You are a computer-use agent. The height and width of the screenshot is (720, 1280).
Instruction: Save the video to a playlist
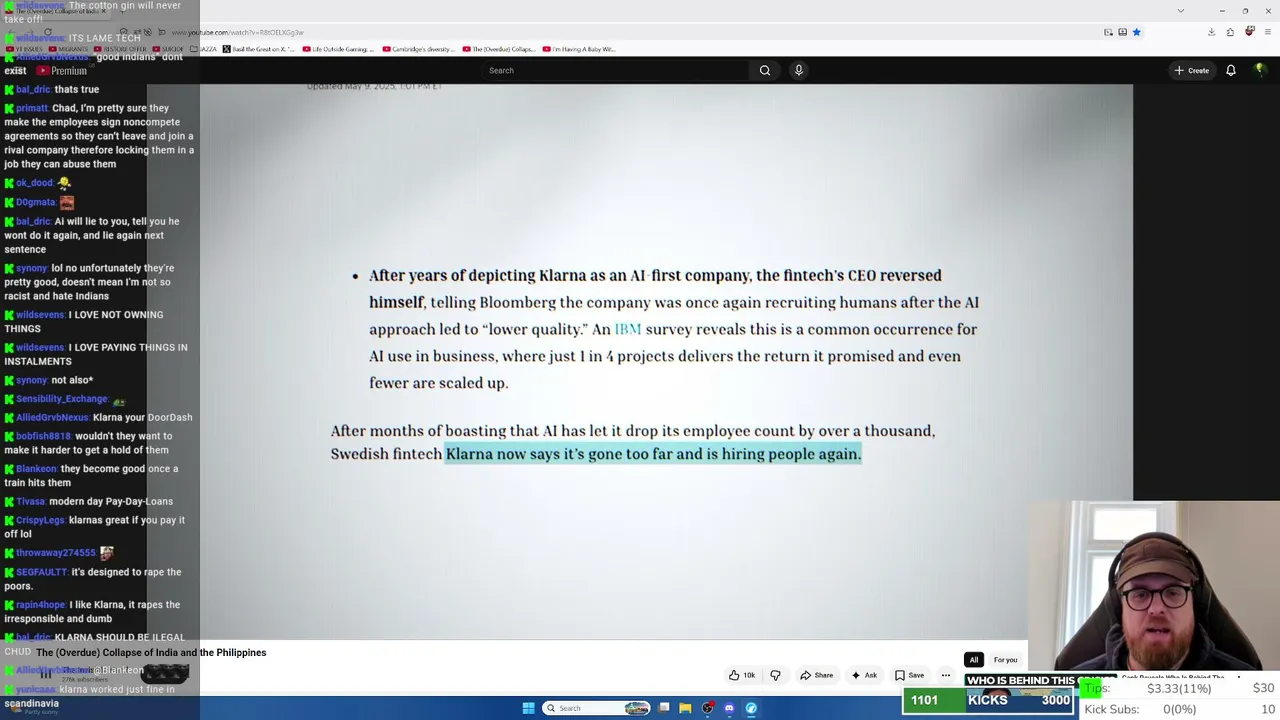coord(909,675)
